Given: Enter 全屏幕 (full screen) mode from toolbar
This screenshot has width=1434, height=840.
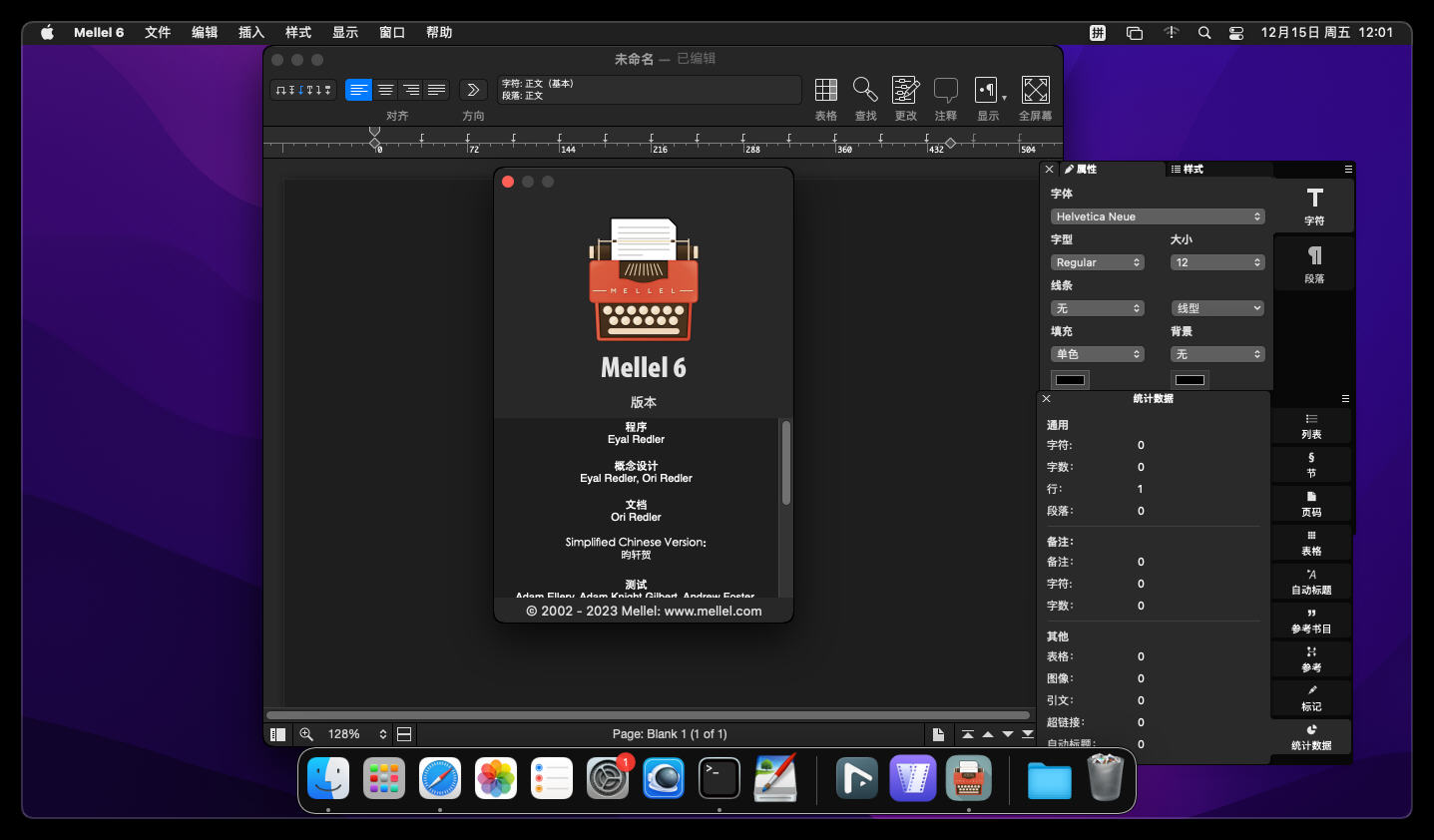Looking at the screenshot, I should coord(1036,91).
